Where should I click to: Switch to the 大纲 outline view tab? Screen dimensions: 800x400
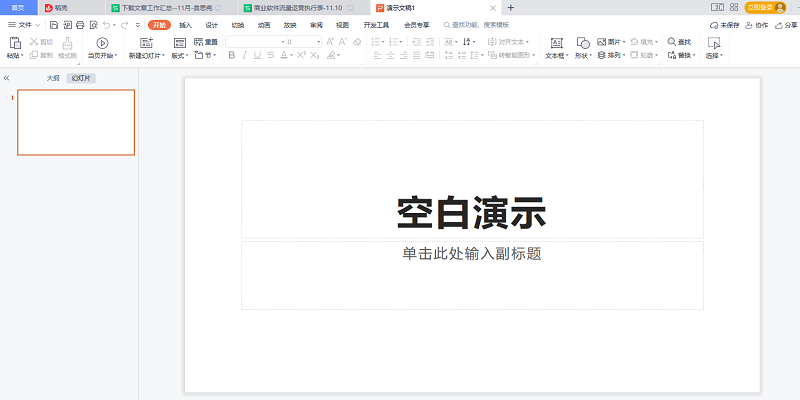[x=53, y=77]
